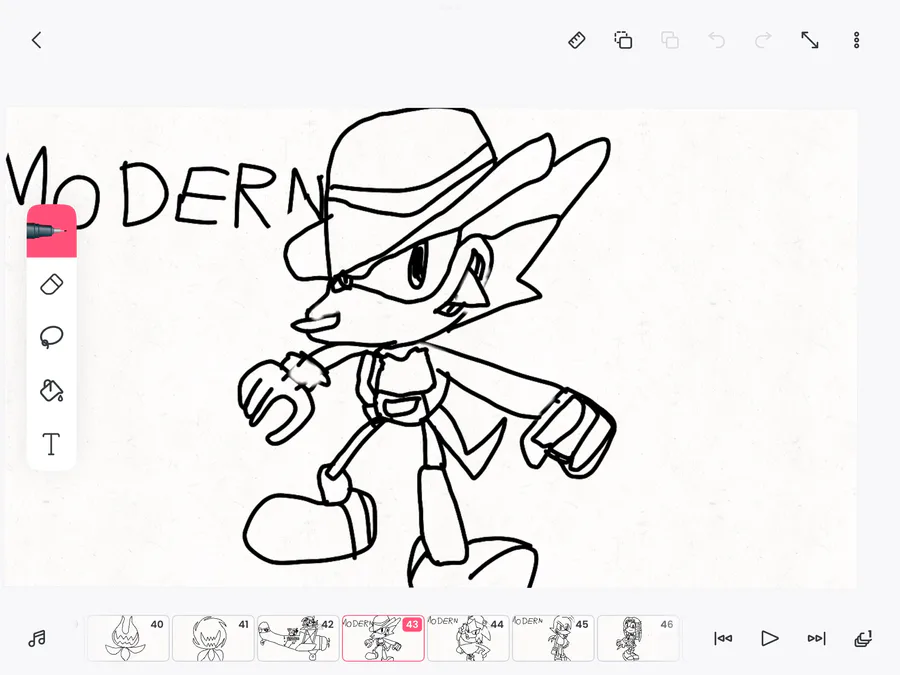Jump to the last frame
Screen dimensions: 900x675
816,638
